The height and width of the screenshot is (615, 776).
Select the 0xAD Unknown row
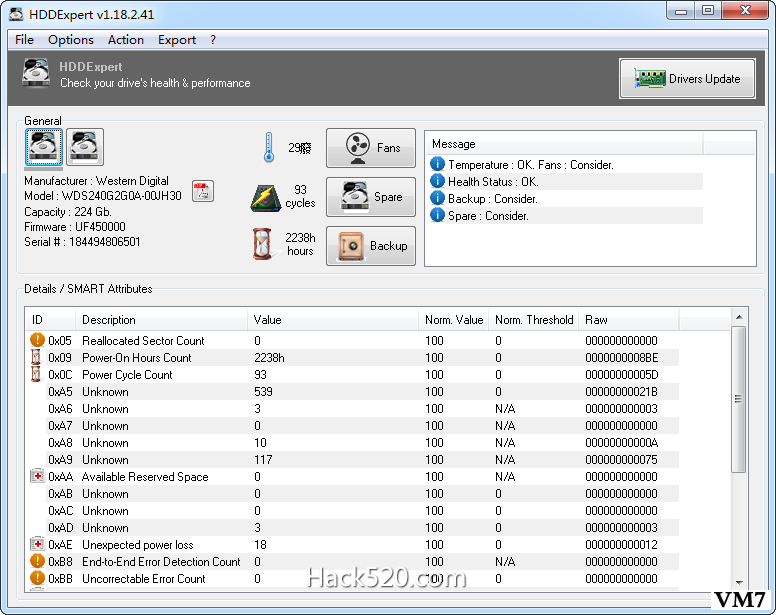pyautogui.click(x=352, y=527)
